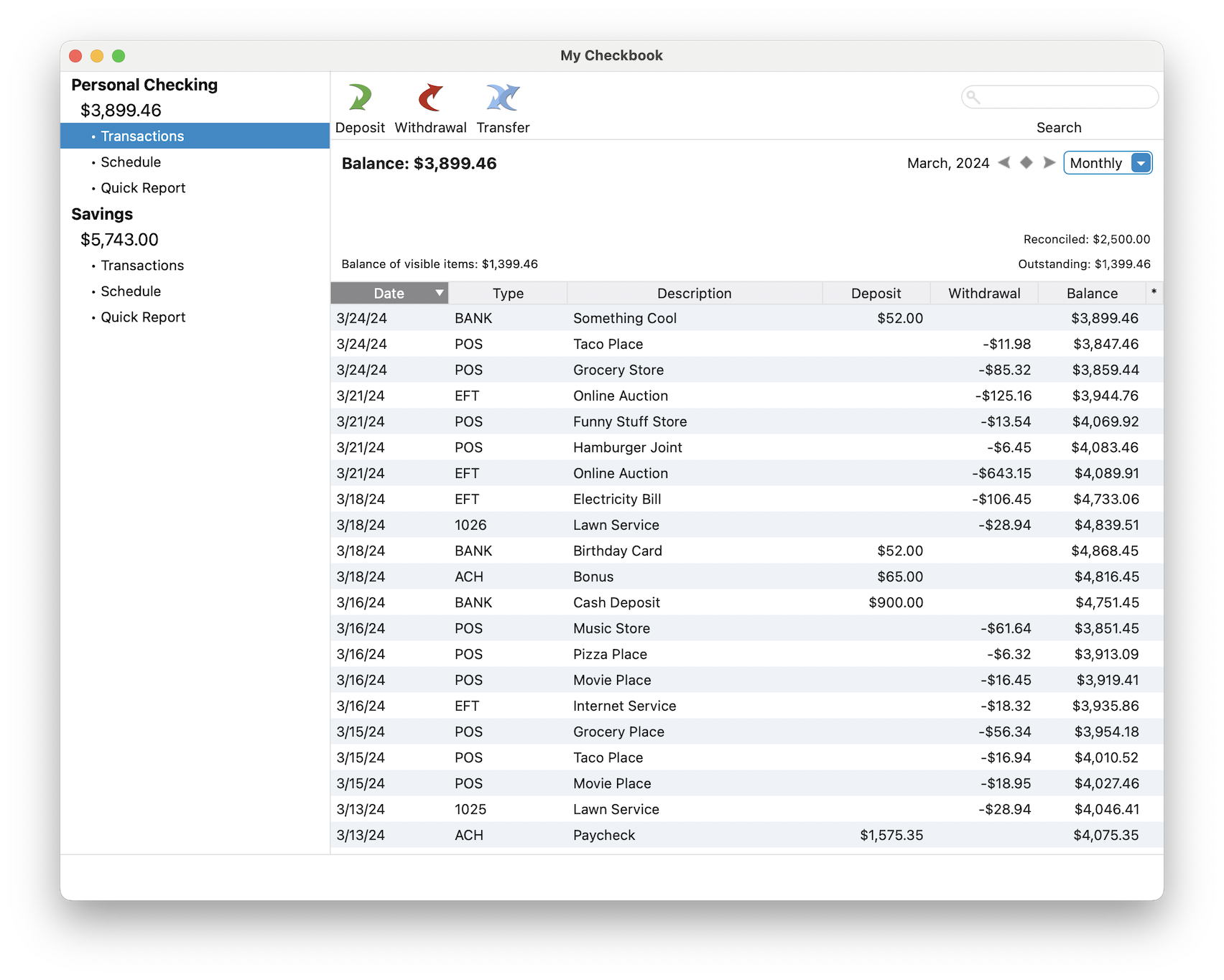Click the red Withdrawal arrow icon
This screenshot has height=980, width=1224.
(430, 98)
